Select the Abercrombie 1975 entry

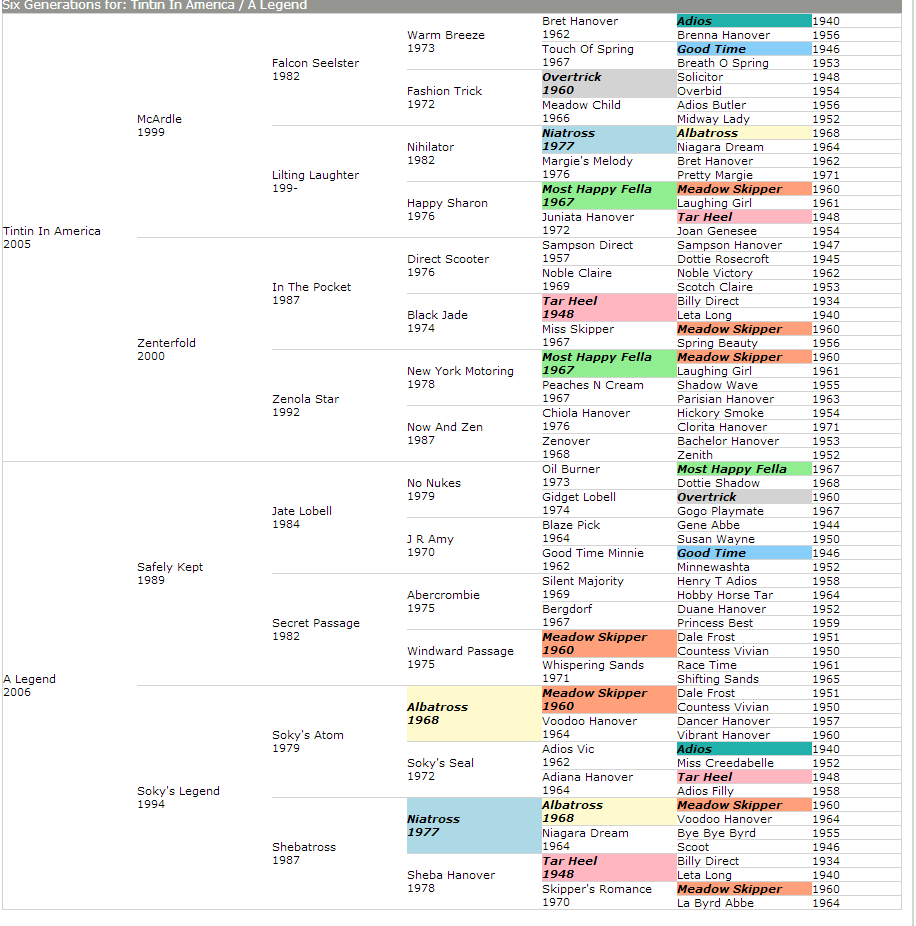coord(443,595)
